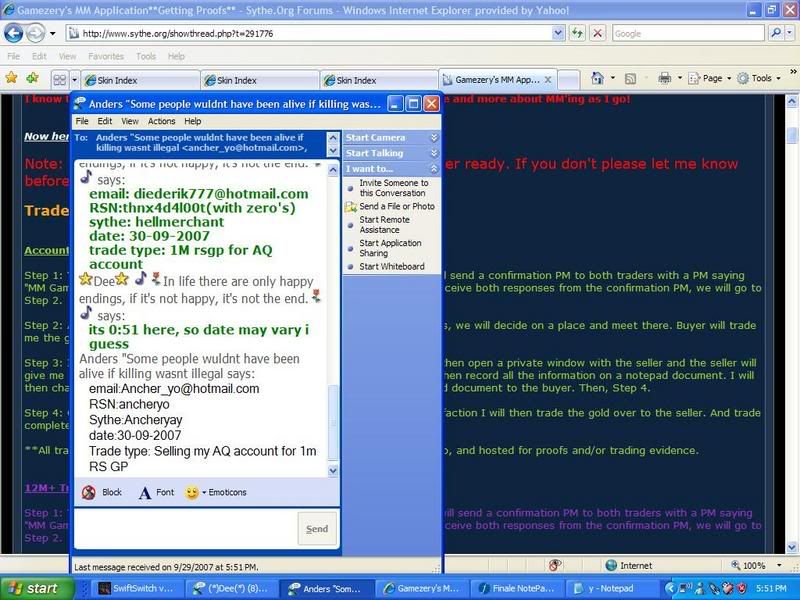Viewport: 800px width, 600px height.
Task: Click browser page scrollbar down arrow
Action: [792, 548]
